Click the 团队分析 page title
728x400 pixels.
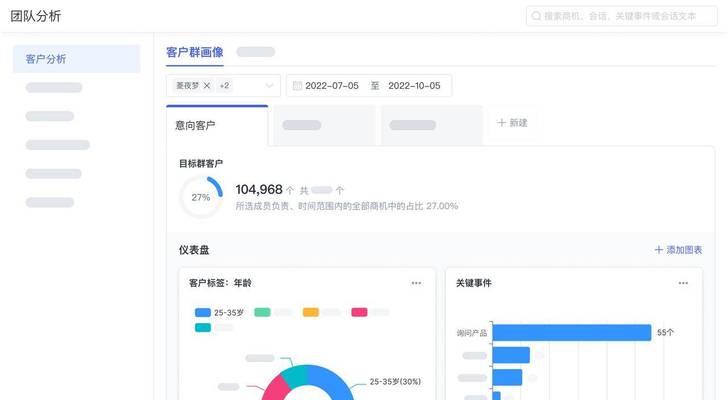point(36,16)
